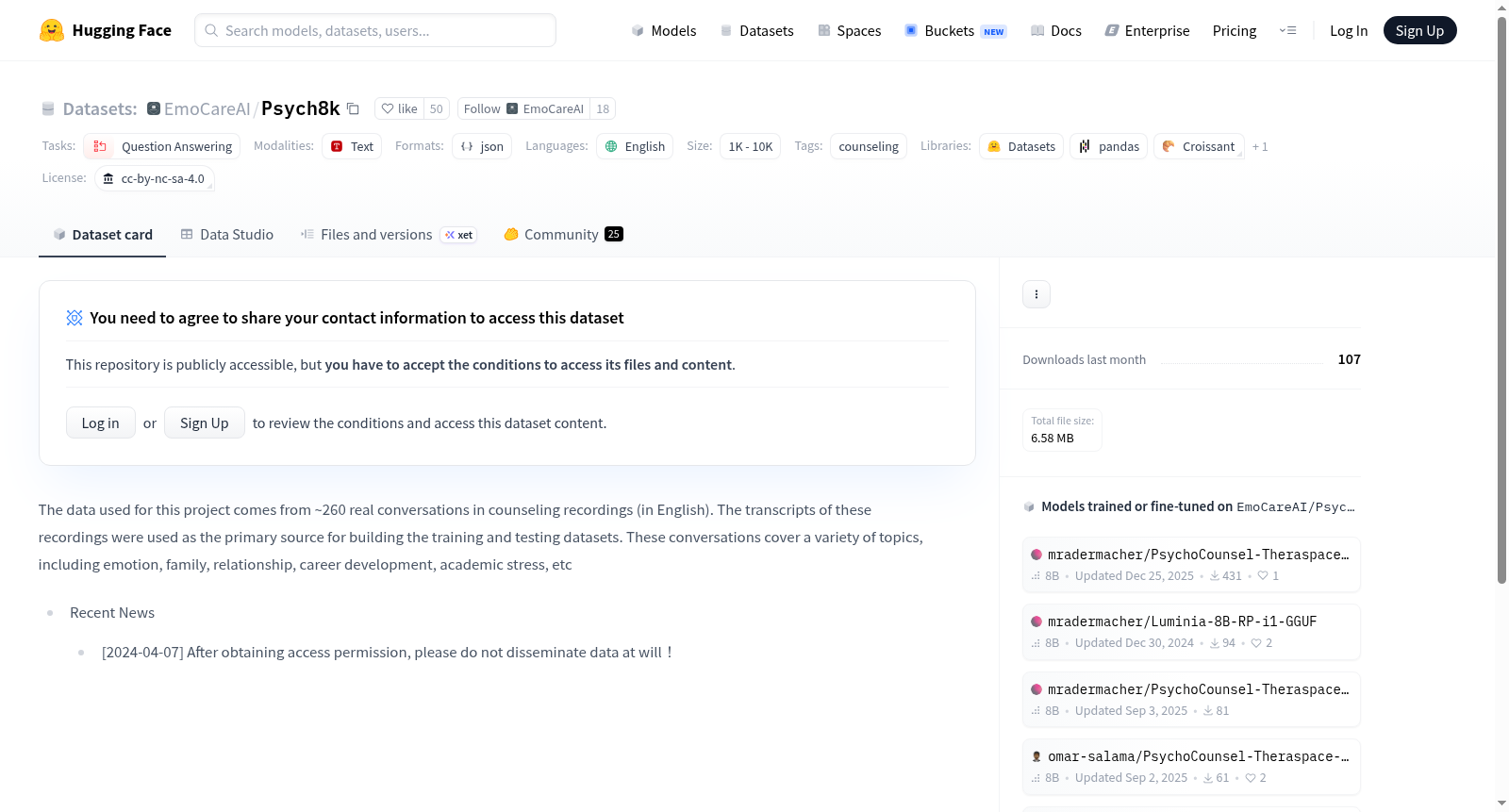This screenshot has height=812, width=1509.
Task: Click the Psych8k dataset title
Action: click(x=300, y=108)
